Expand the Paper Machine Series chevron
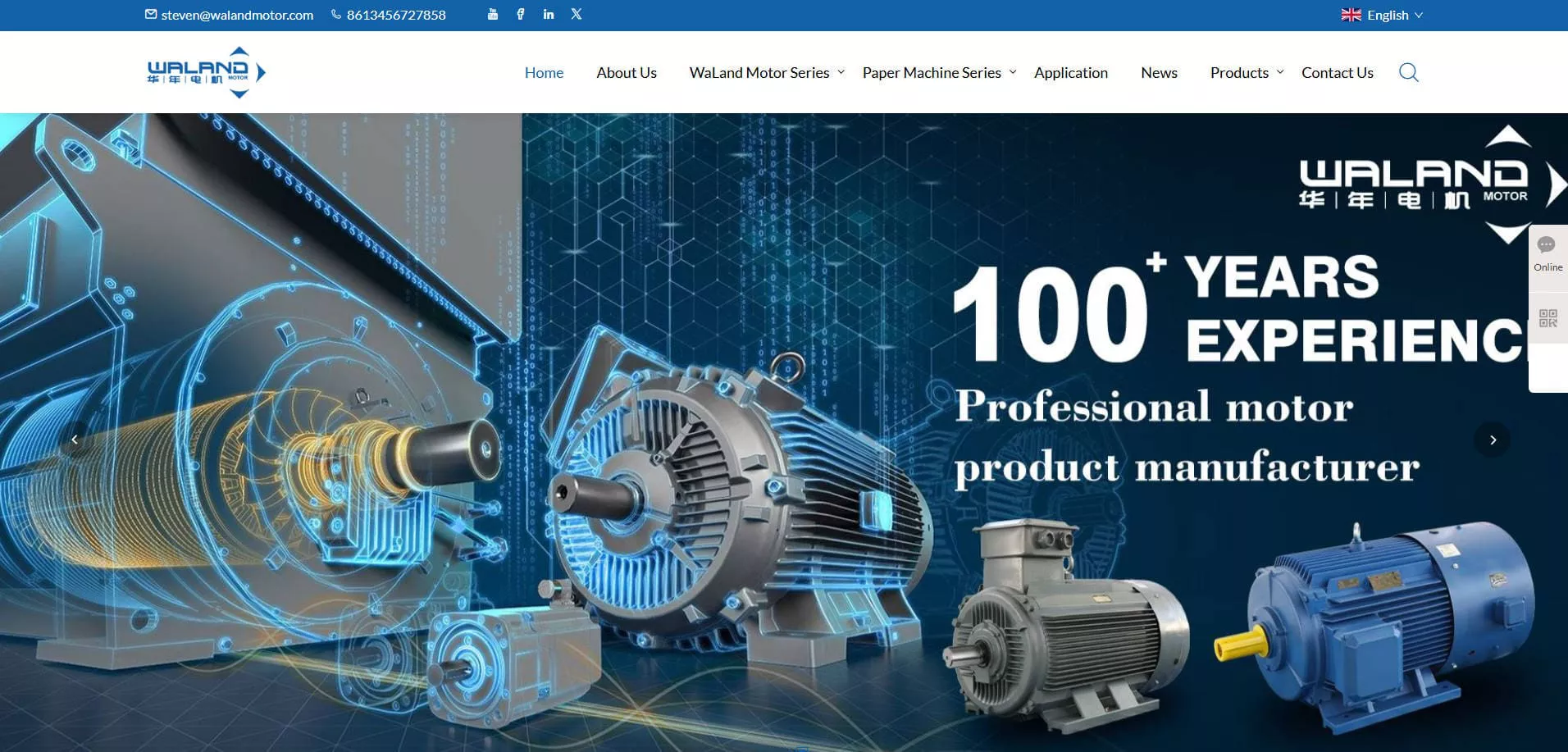The height and width of the screenshot is (752, 1568). pyautogui.click(x=1013, y=72)
